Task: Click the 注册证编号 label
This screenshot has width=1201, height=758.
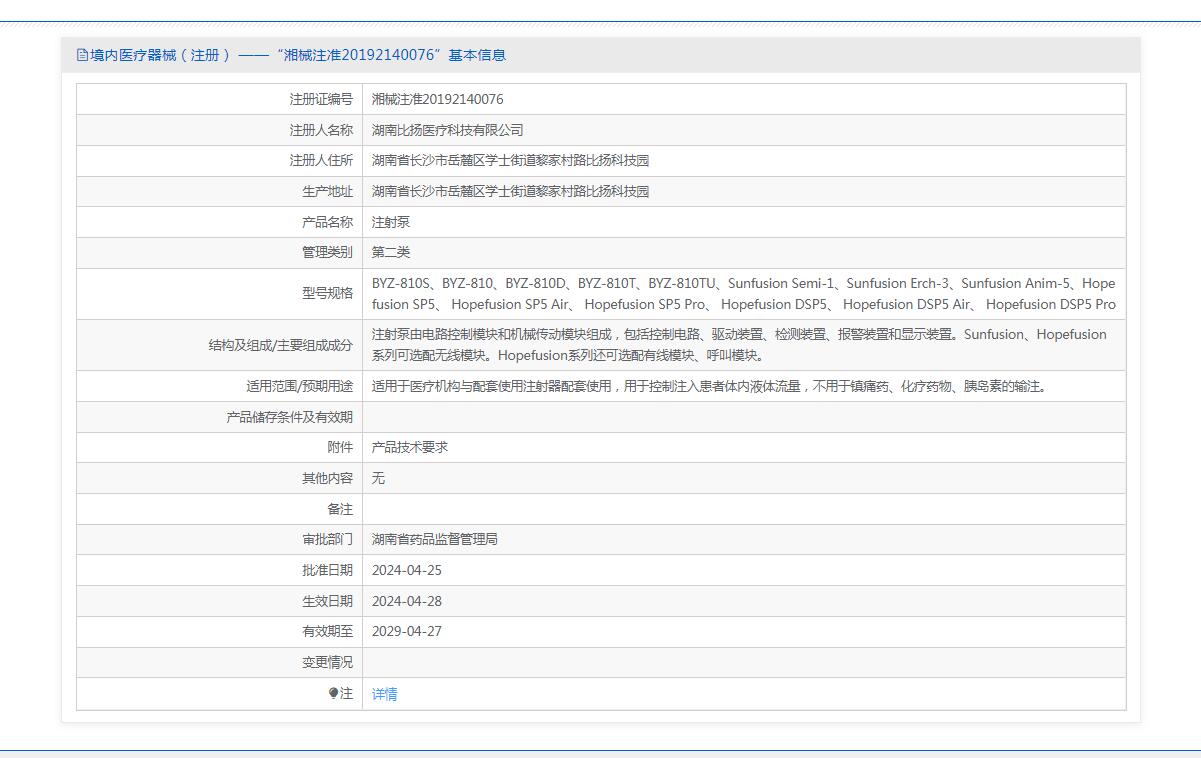Action: tap(321, 99)
